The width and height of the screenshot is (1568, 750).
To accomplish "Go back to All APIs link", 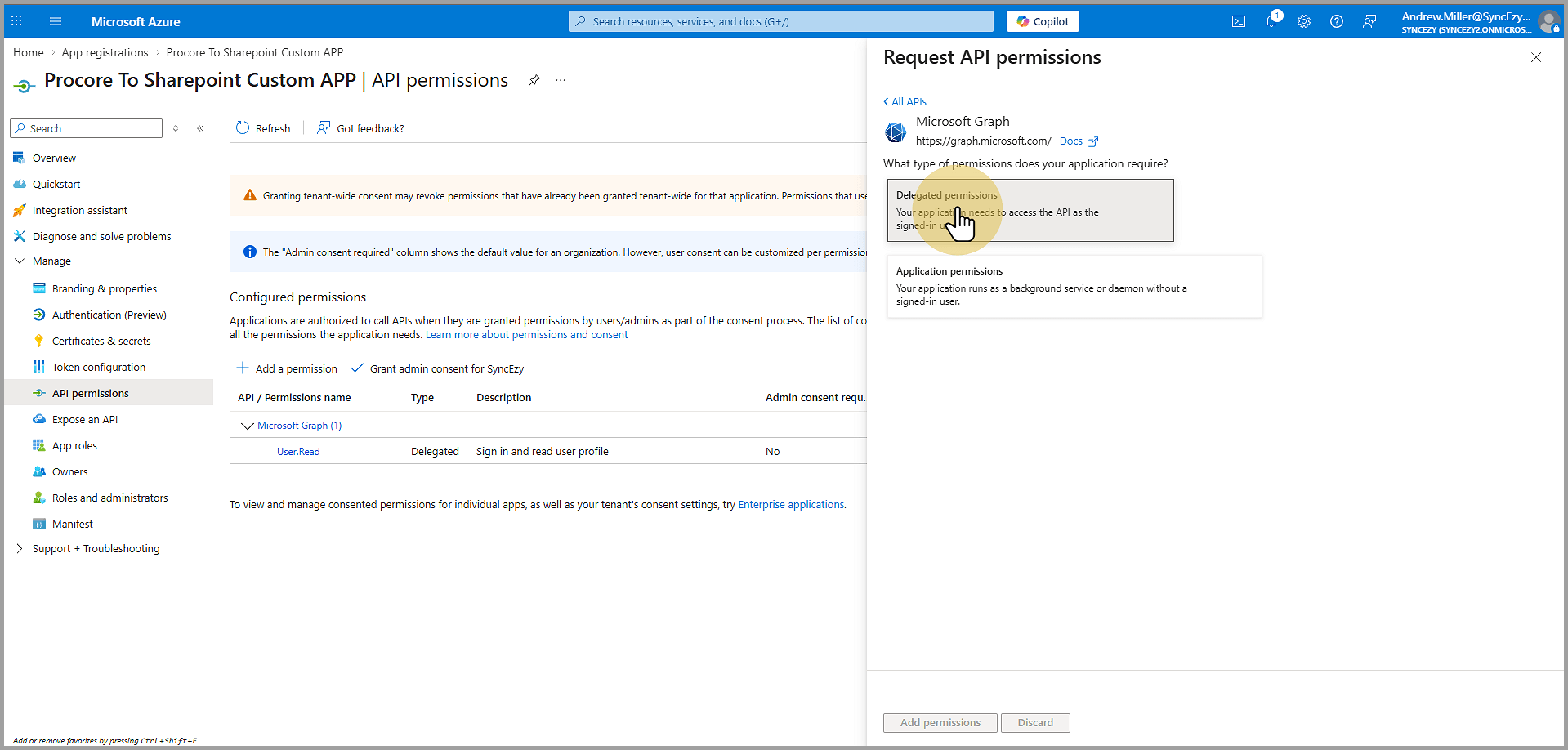I will pos(905,102).
